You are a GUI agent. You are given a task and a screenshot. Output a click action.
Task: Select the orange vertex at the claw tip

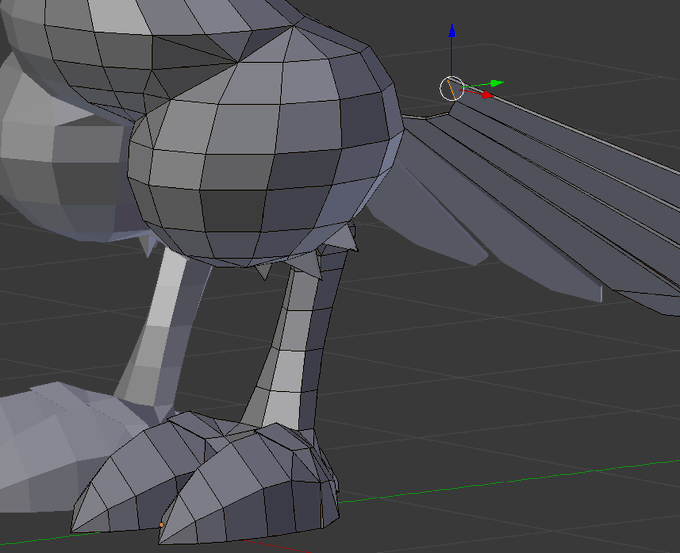coord(161,525)
